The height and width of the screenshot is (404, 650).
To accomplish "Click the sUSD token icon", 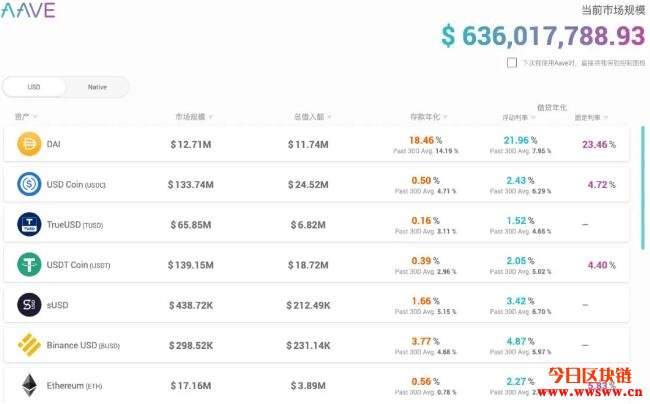I will click(x=29, y=305).
